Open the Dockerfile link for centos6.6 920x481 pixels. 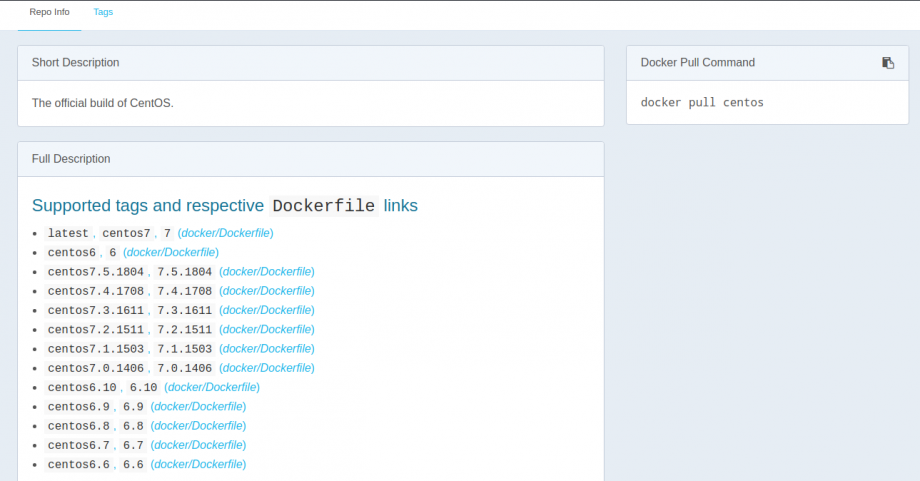click(x=198, y=464)
